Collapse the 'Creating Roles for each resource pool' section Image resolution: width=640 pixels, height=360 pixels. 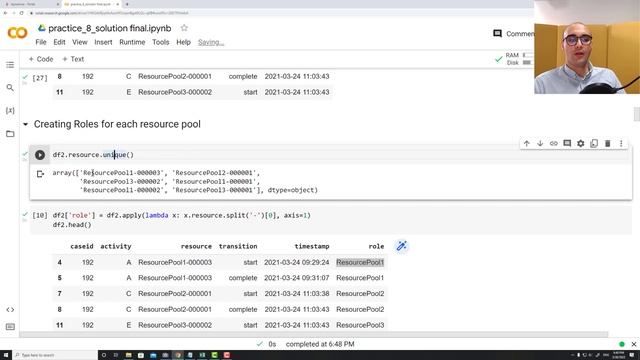25,124
